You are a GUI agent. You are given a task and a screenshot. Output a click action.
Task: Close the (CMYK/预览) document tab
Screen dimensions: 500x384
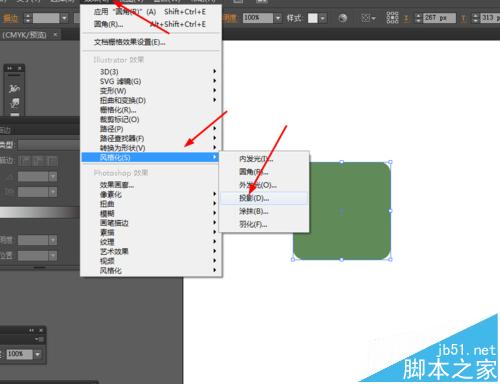coord(55,35)
